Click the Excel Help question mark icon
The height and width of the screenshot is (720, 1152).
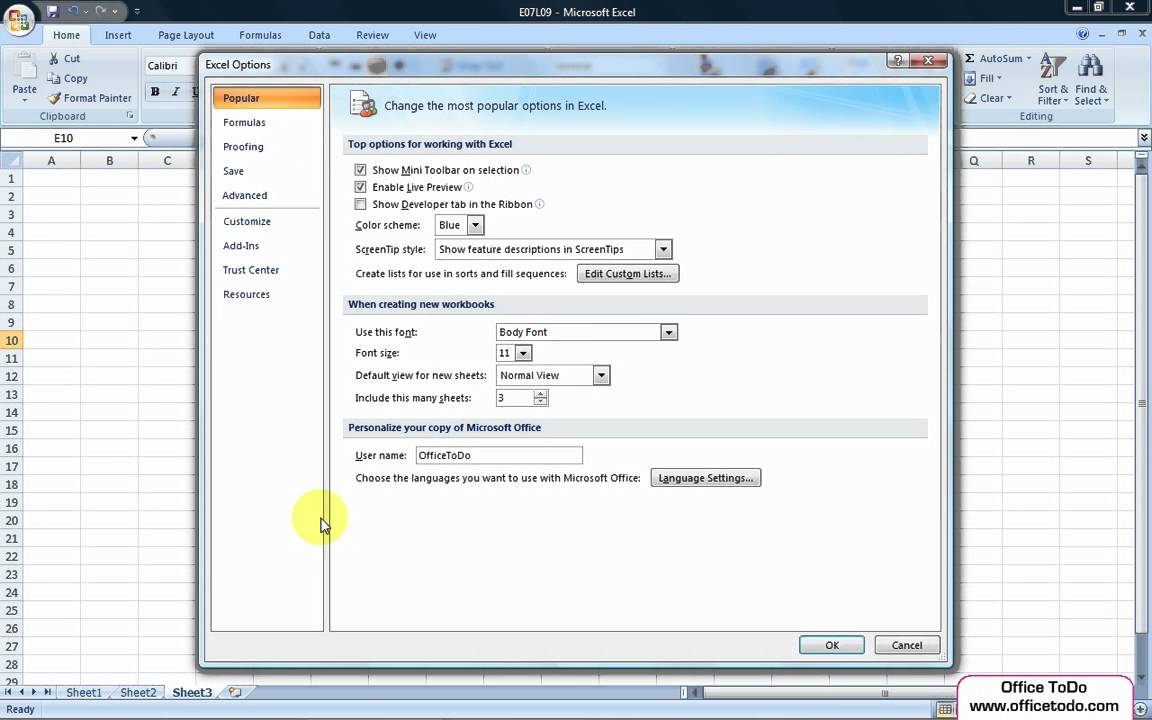(x=1082, y=34)
